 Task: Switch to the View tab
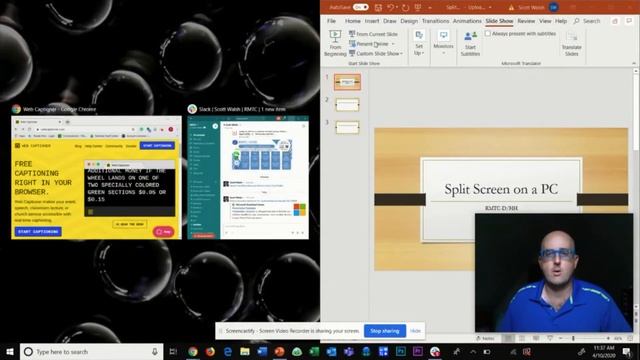coord(545,21)
